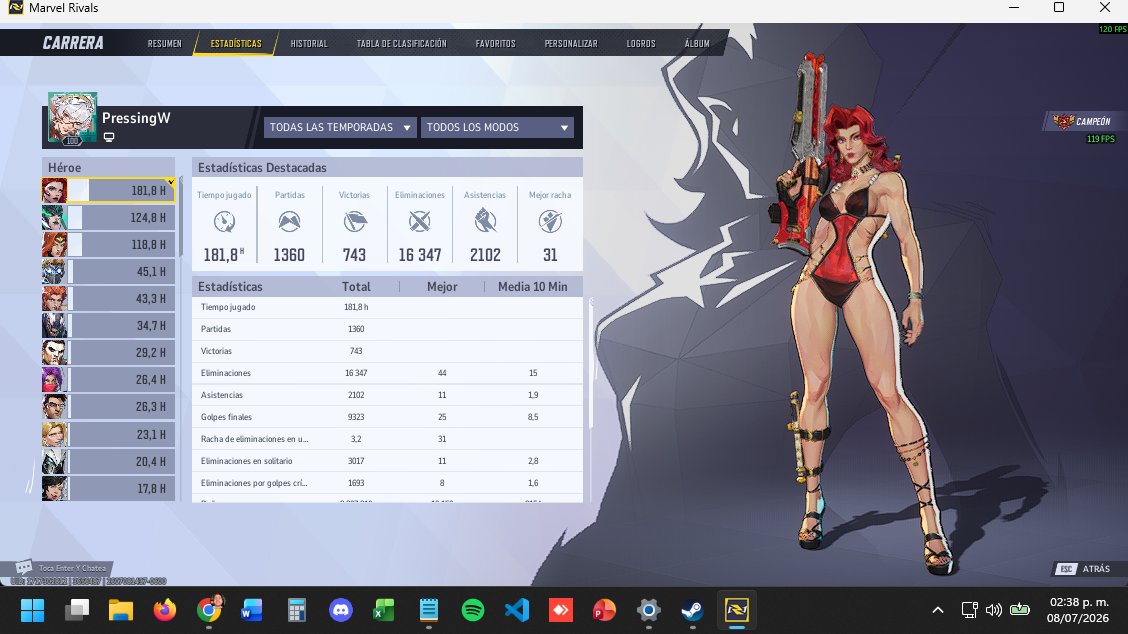
Task: Click the Eliminaciones row in statistics table
Action: pos(387,373)
